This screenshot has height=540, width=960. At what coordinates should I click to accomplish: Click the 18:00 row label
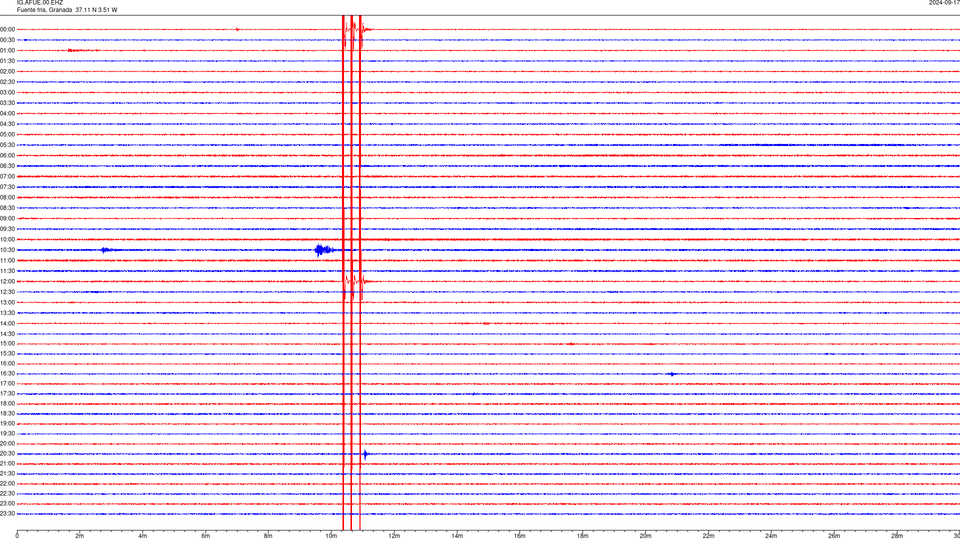pos(8,403)
